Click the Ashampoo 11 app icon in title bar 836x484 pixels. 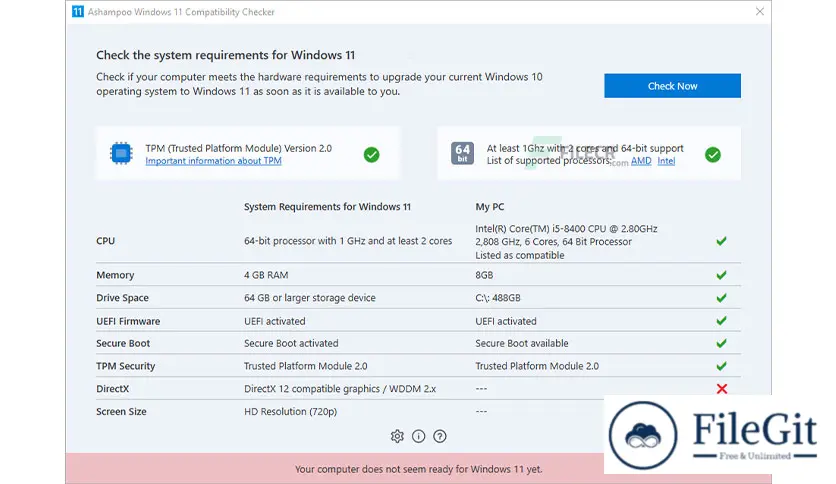pyautogui.click(x=78, y=12)
